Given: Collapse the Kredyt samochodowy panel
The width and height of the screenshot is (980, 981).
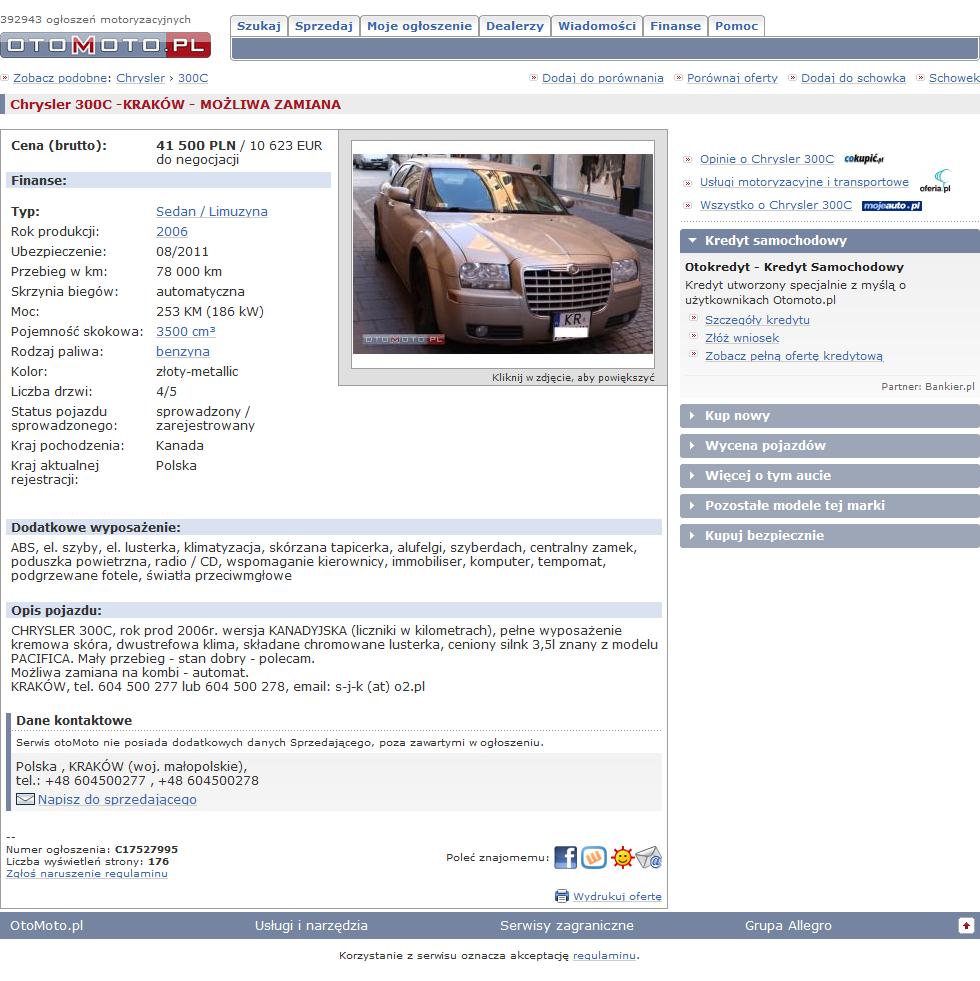Looking at the screenshot, I should tap(830, 241).
